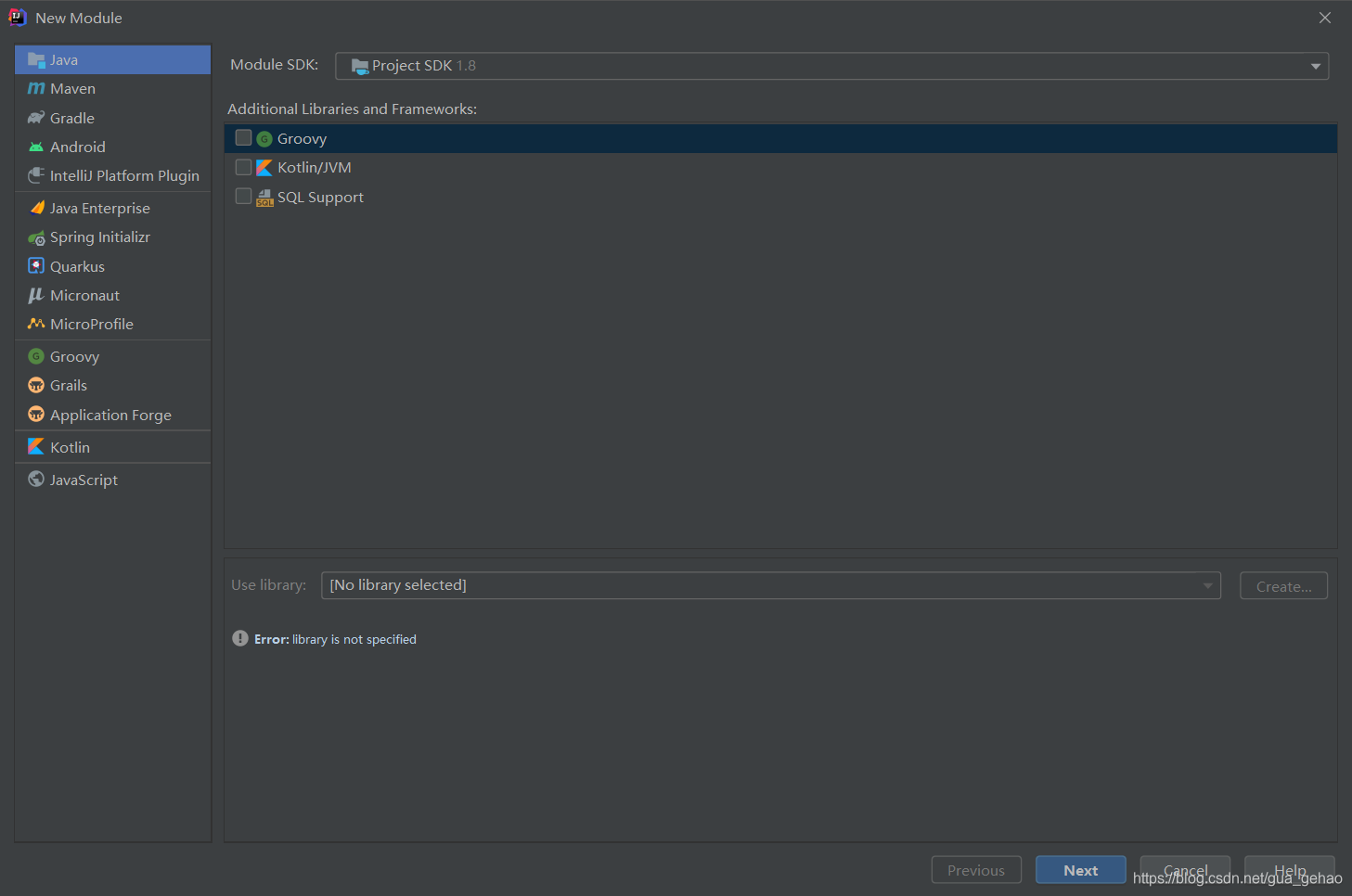This screenshot has width=1352, height=896.
Task: Click the MicroProfile icon
Action: (x=36, y=324)
